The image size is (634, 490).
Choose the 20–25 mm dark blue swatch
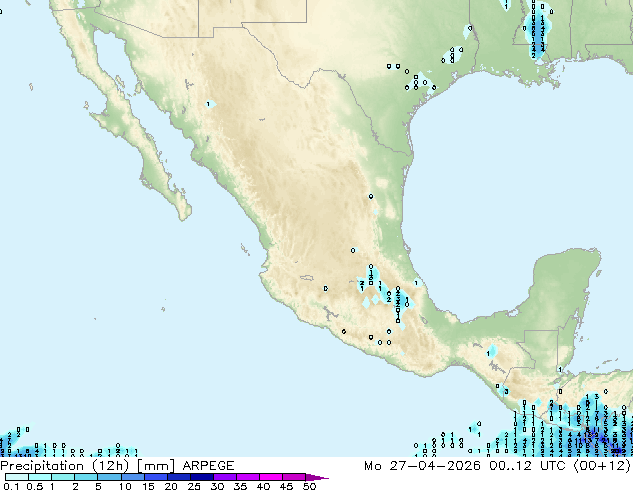point(178,477)
